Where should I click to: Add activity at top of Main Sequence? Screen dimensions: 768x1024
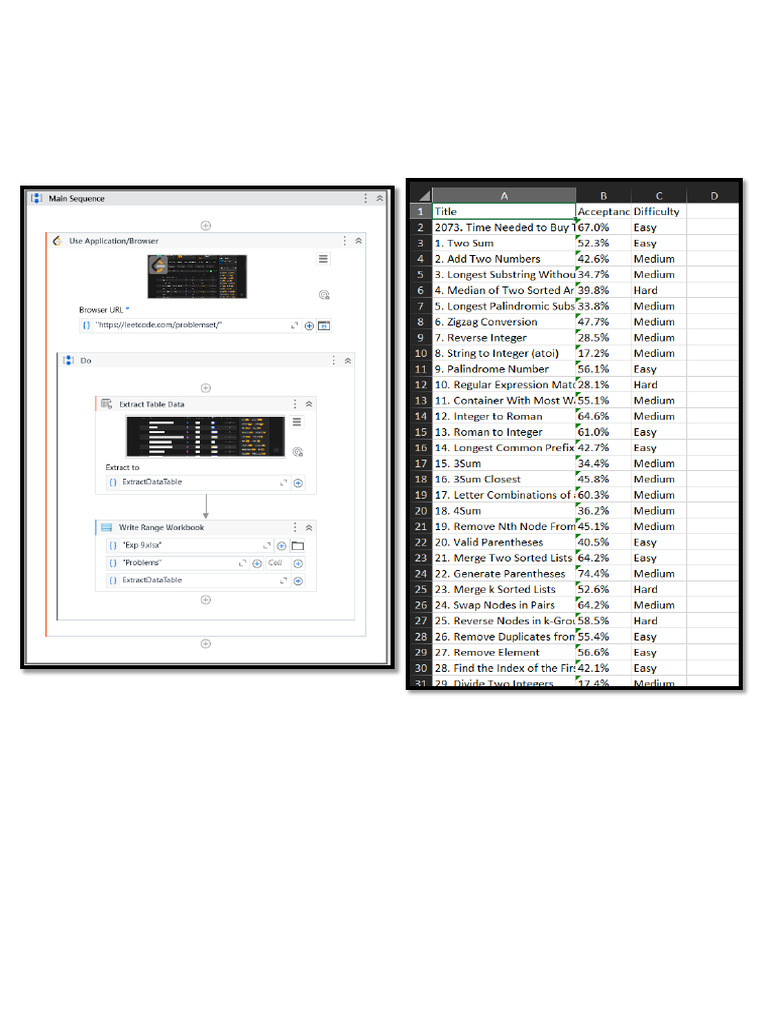(x=206, y=225)
